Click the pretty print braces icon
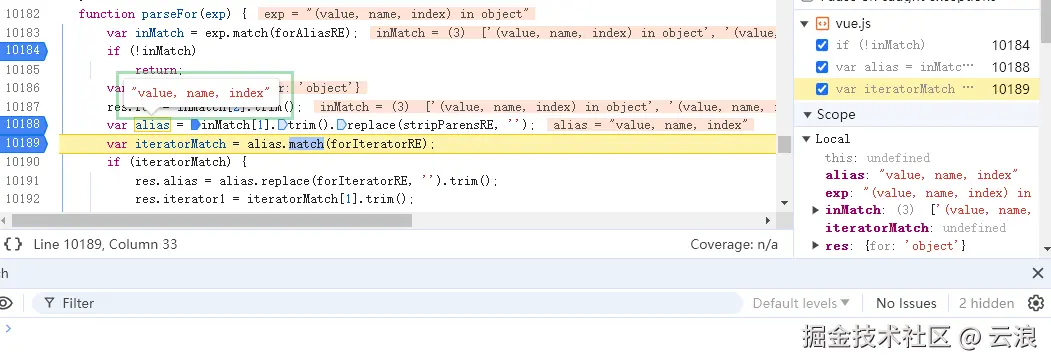 coord(13,244)
